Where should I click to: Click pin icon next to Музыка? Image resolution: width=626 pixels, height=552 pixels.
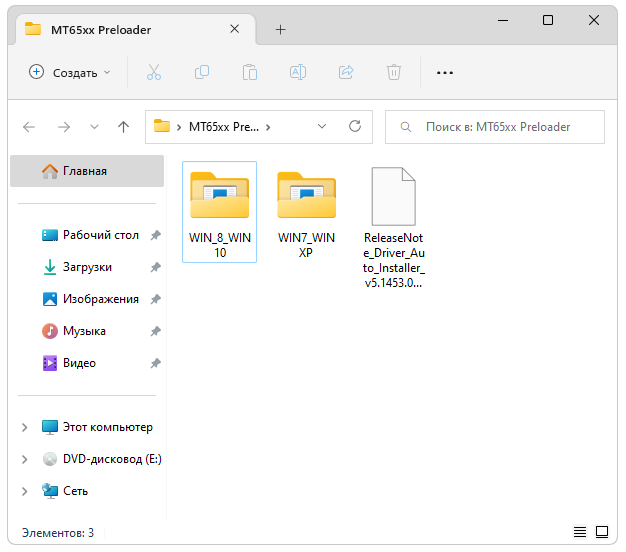[155, 331]
